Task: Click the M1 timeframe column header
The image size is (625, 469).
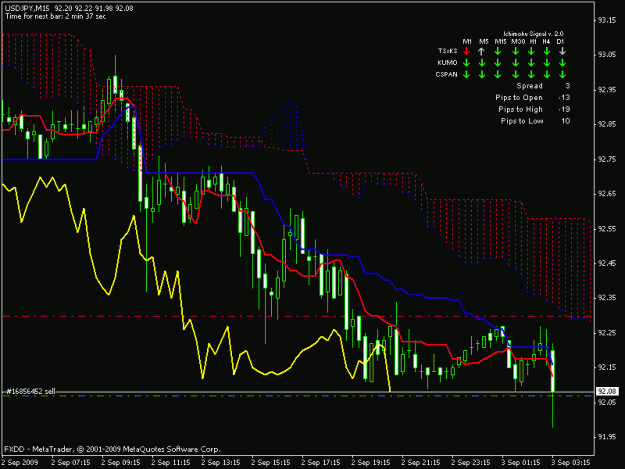Action: [x=467, y=41]
